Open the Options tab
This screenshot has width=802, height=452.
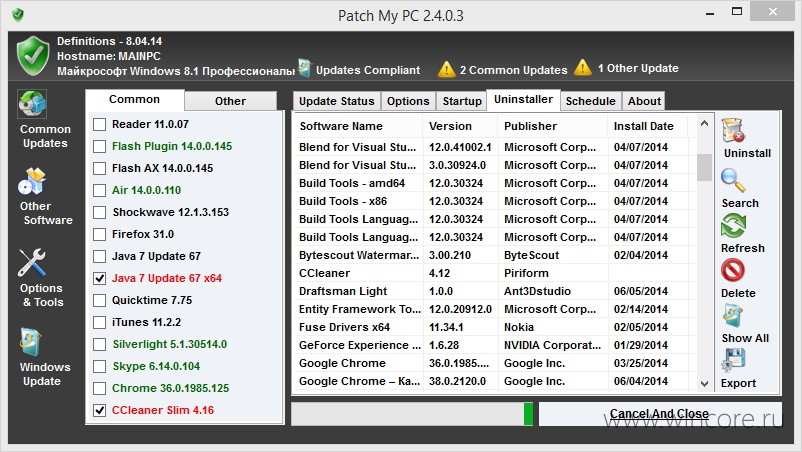pos(408,101)
